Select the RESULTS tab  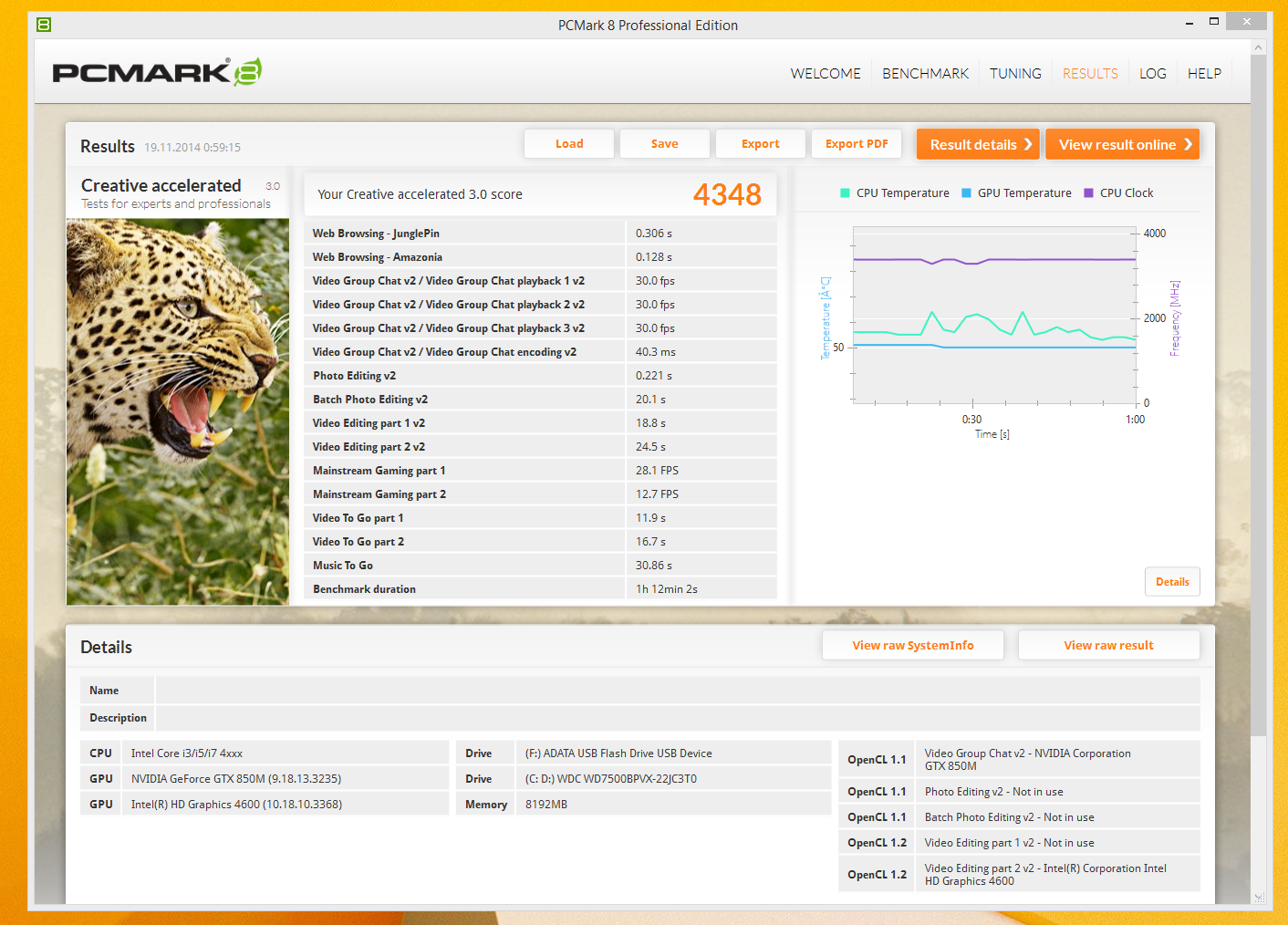[1090, 74]
